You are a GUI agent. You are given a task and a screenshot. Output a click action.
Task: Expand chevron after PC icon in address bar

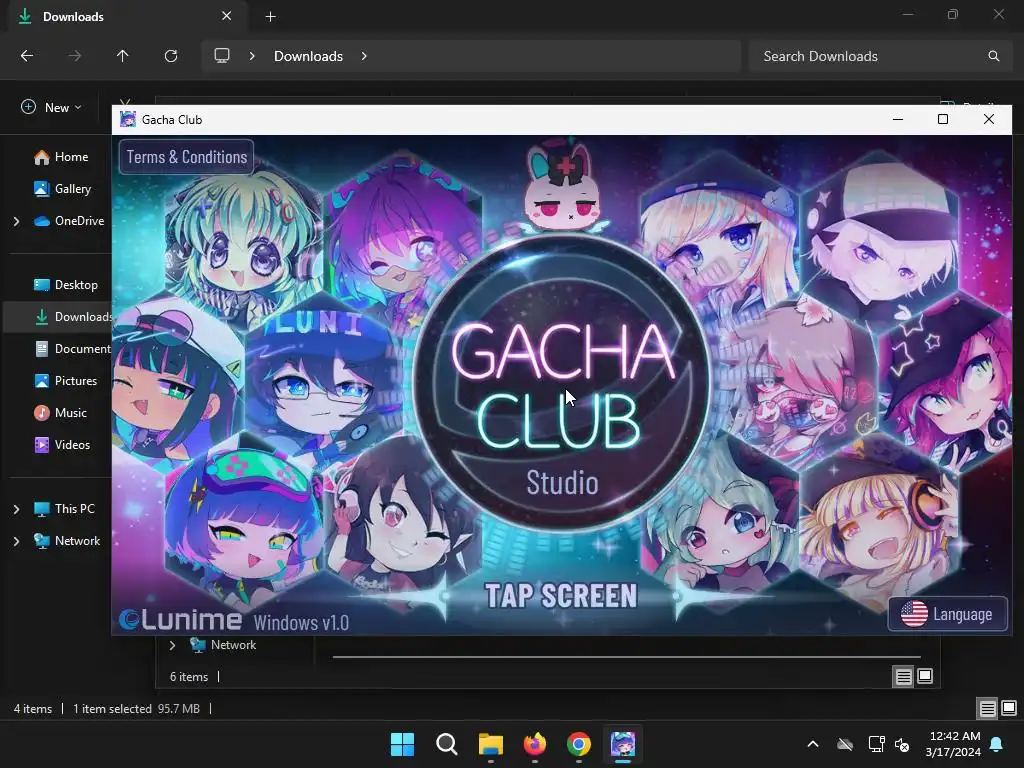tap(252, 56)
